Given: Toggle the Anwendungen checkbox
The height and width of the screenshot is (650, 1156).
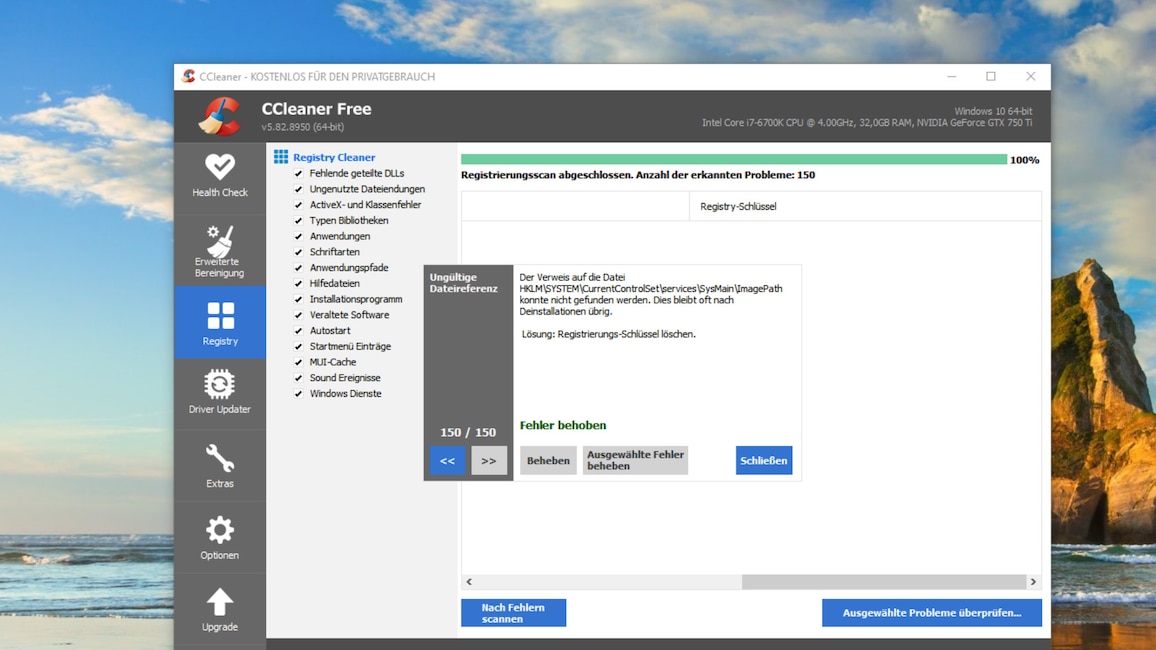Looking at the screenshot, I should click(299, 237).
